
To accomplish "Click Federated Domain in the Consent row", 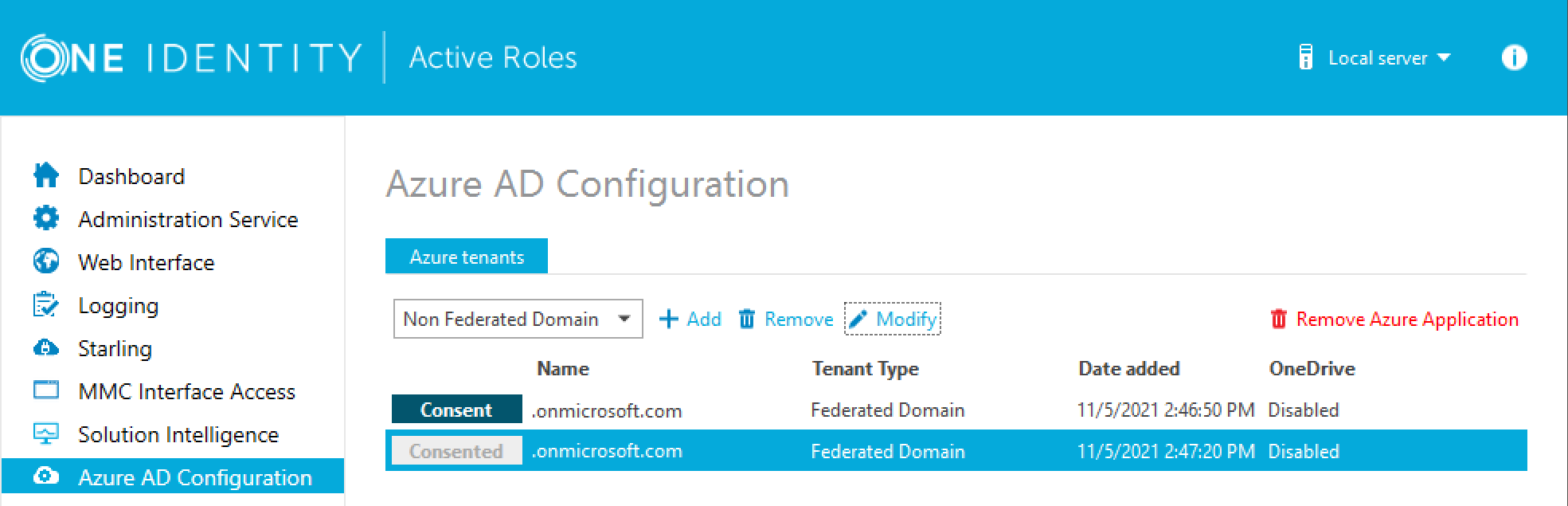I will tap(888, 410).
